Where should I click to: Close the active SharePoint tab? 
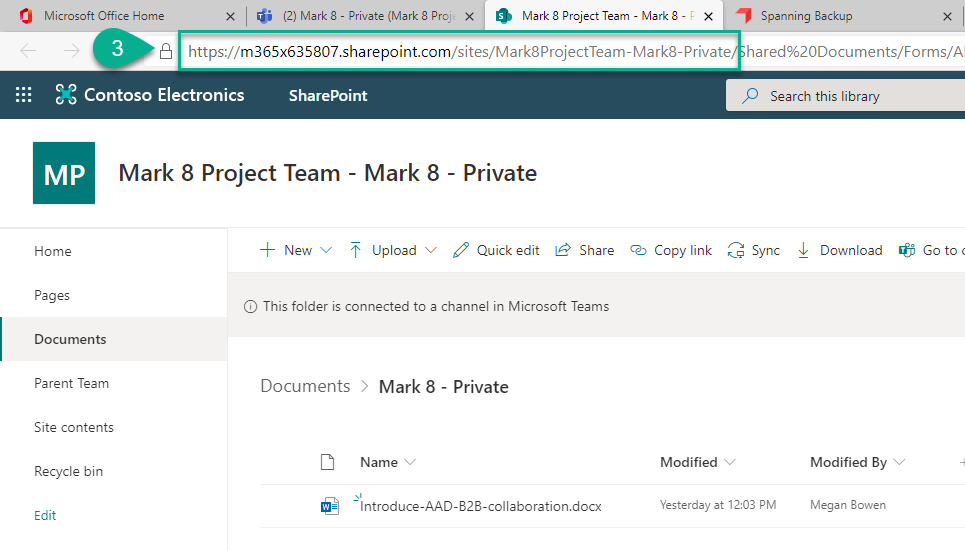click(x=708, y=17)
